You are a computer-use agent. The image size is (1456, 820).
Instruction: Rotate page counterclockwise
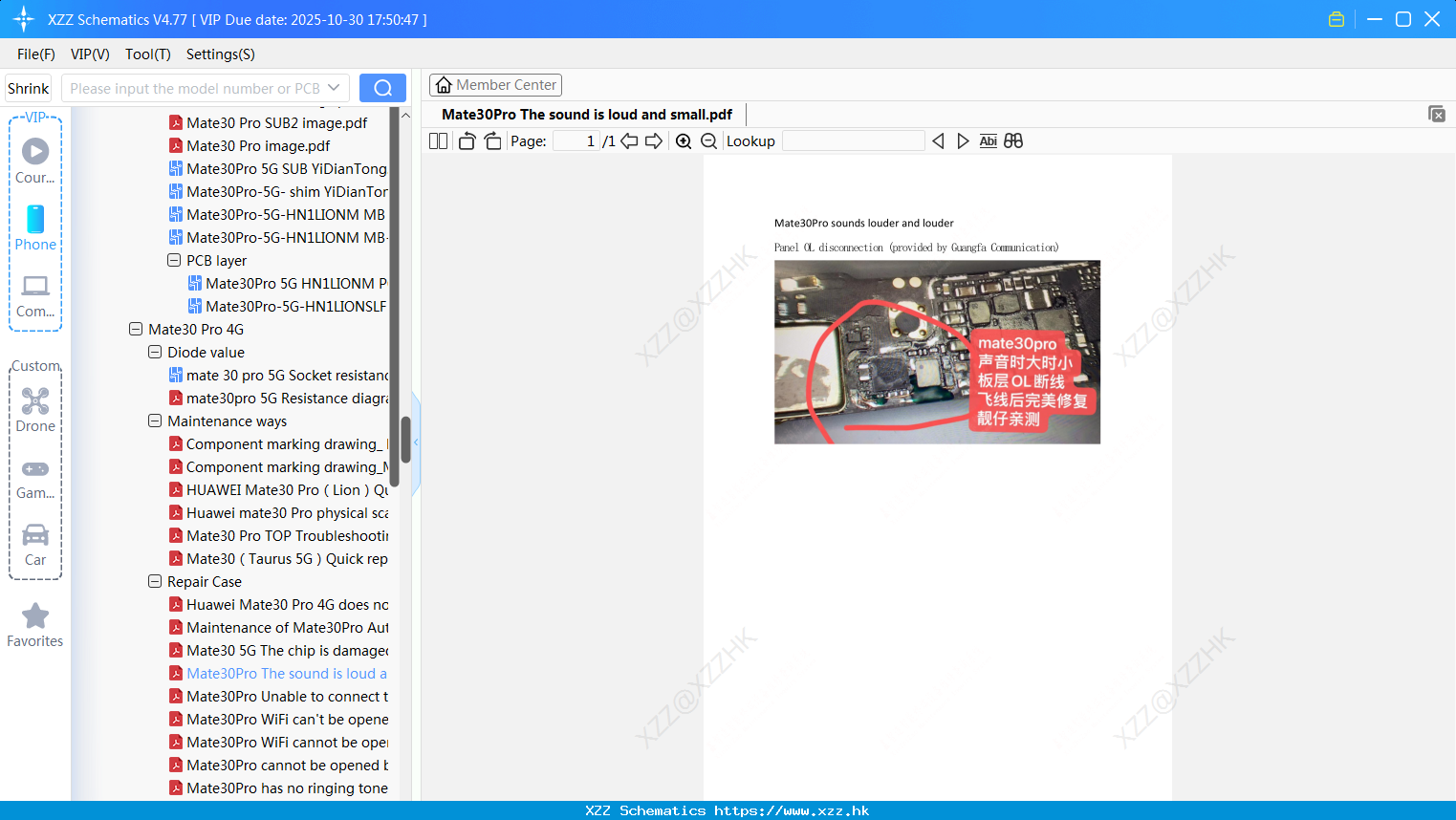pyautogui.click(x=467, y=141)
